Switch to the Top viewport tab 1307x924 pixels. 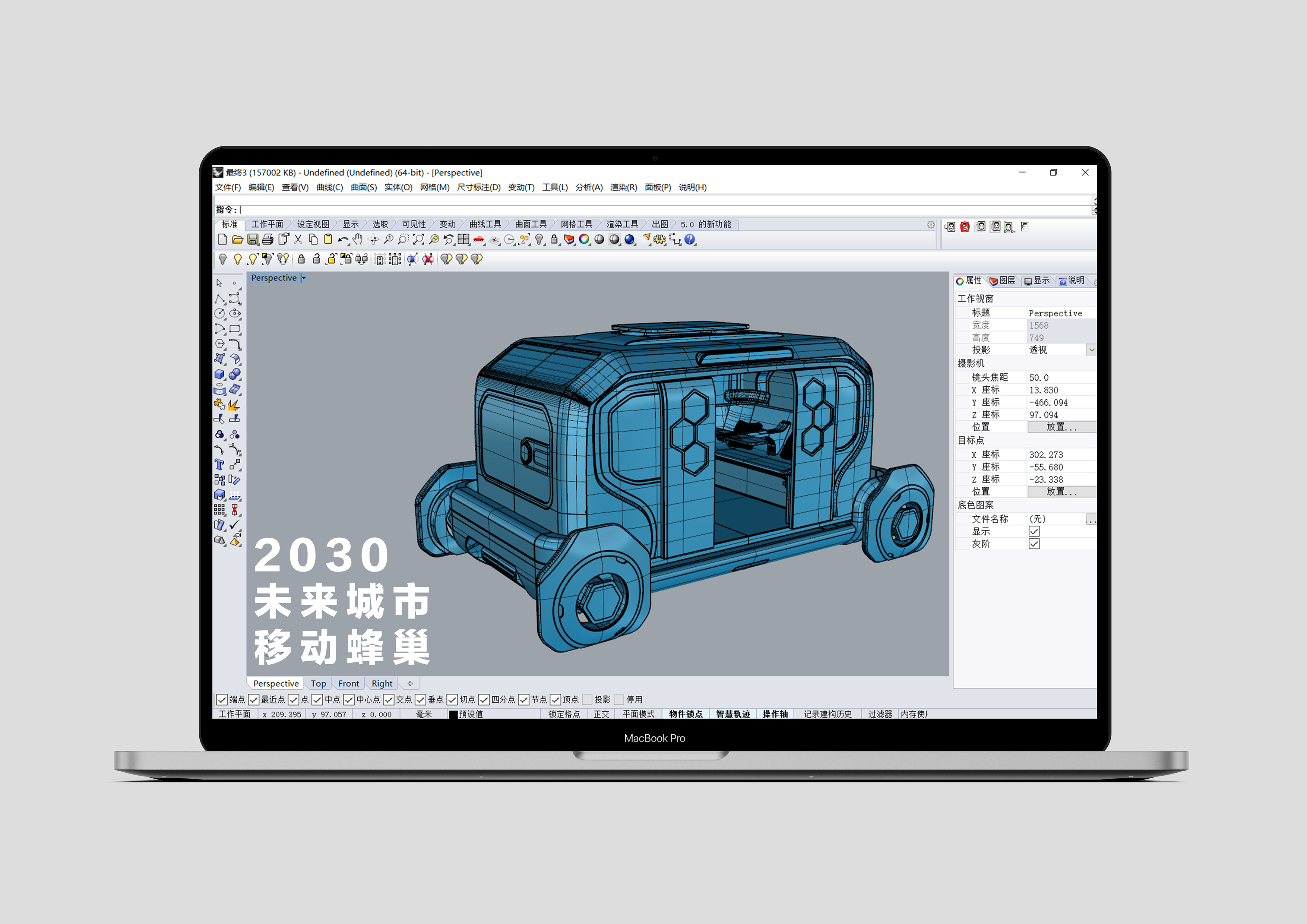318,684
